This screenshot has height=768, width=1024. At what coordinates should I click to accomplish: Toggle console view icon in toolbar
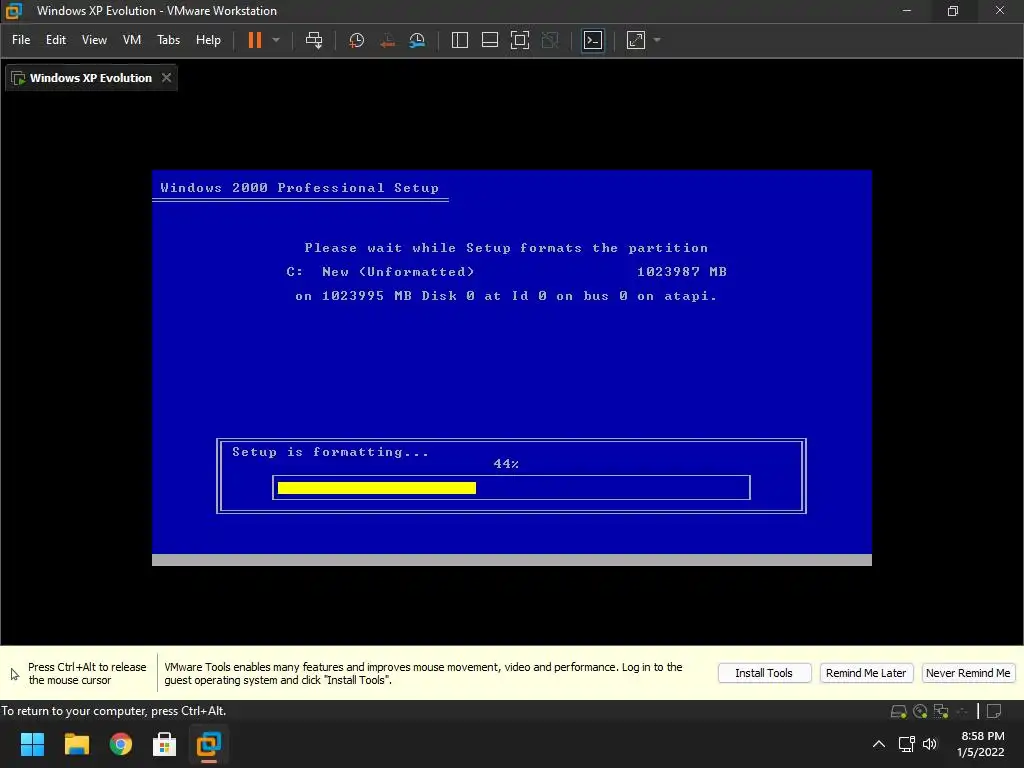pyautogui.click(x=593, y=40)
